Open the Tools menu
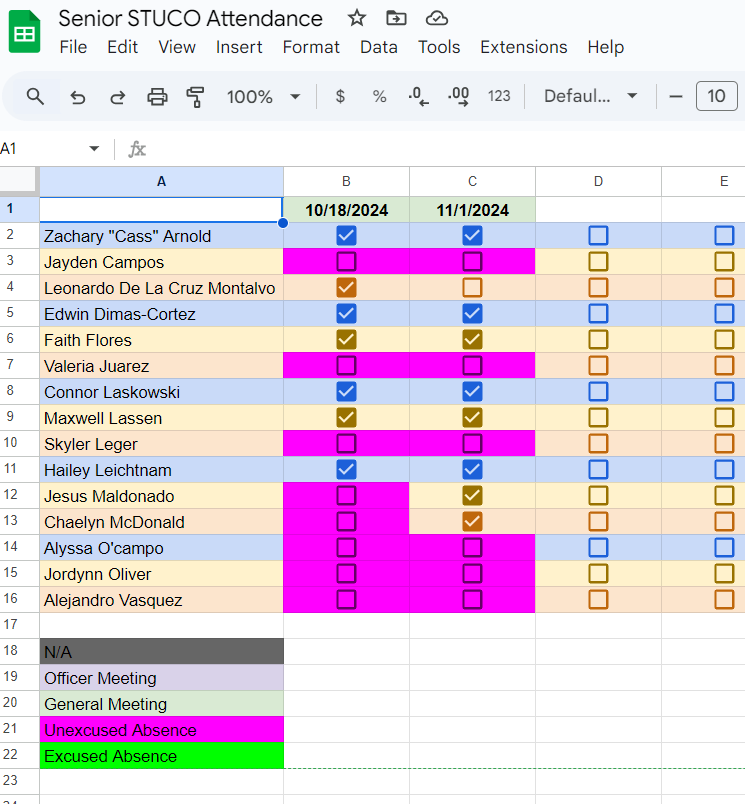Screen dimensions: 745x804 439,47
